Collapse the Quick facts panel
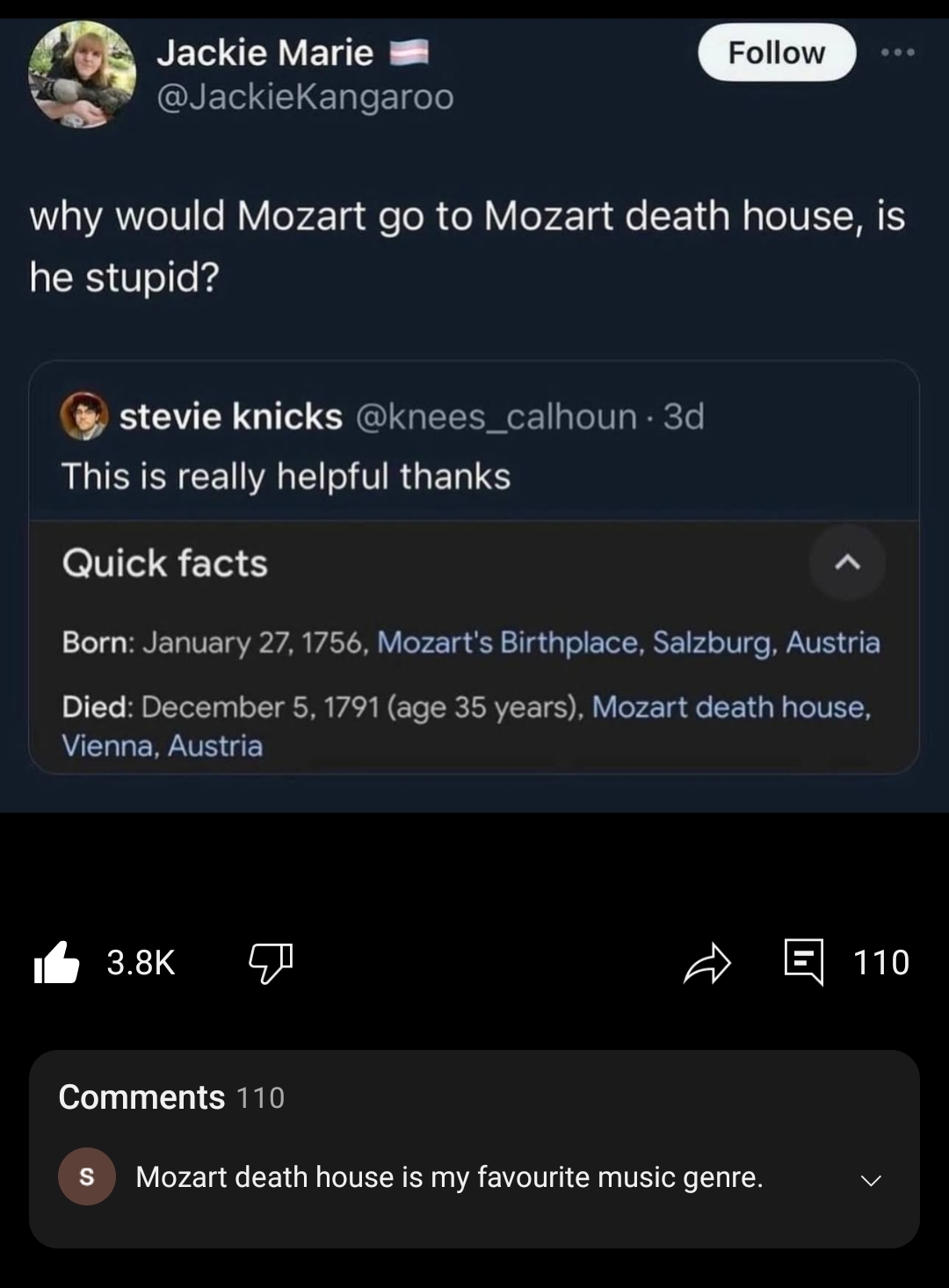The width and height of the screenshot is (949, 1288). tap(847, 562)
